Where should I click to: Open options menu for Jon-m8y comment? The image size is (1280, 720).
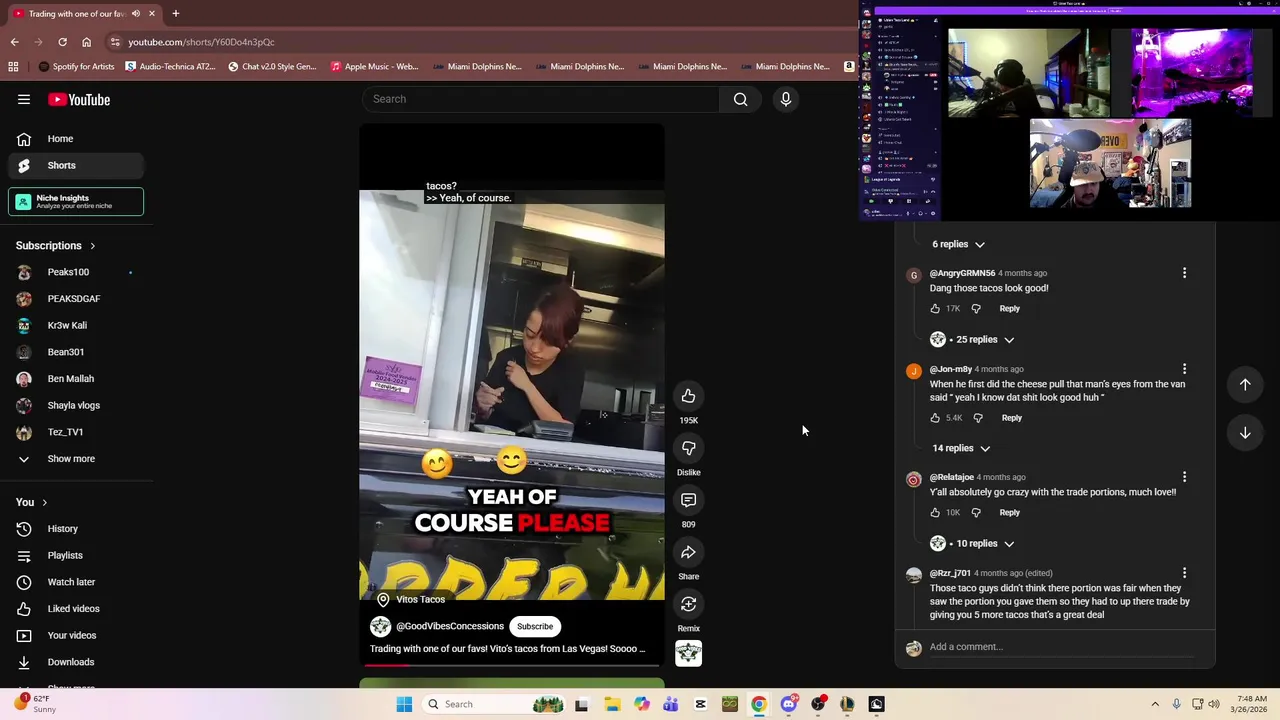point(1184,369)
